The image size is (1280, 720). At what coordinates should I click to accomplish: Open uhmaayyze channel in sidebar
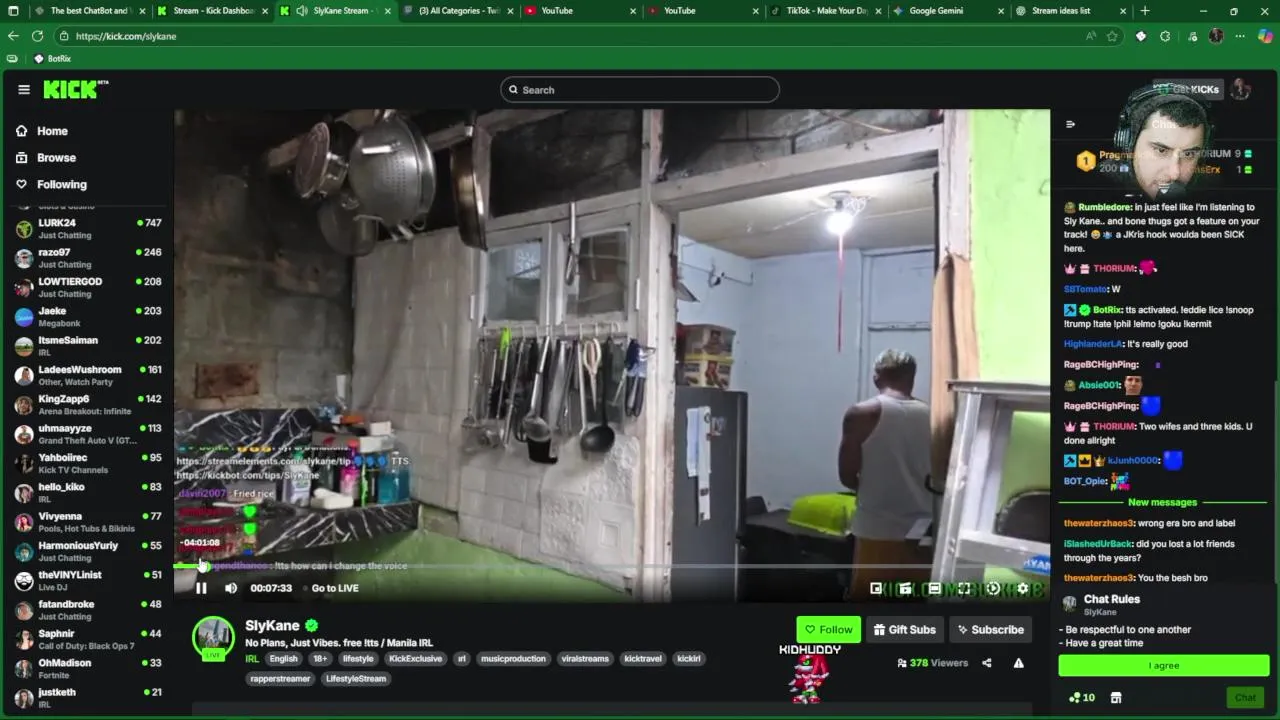click(x=87, y=434)
